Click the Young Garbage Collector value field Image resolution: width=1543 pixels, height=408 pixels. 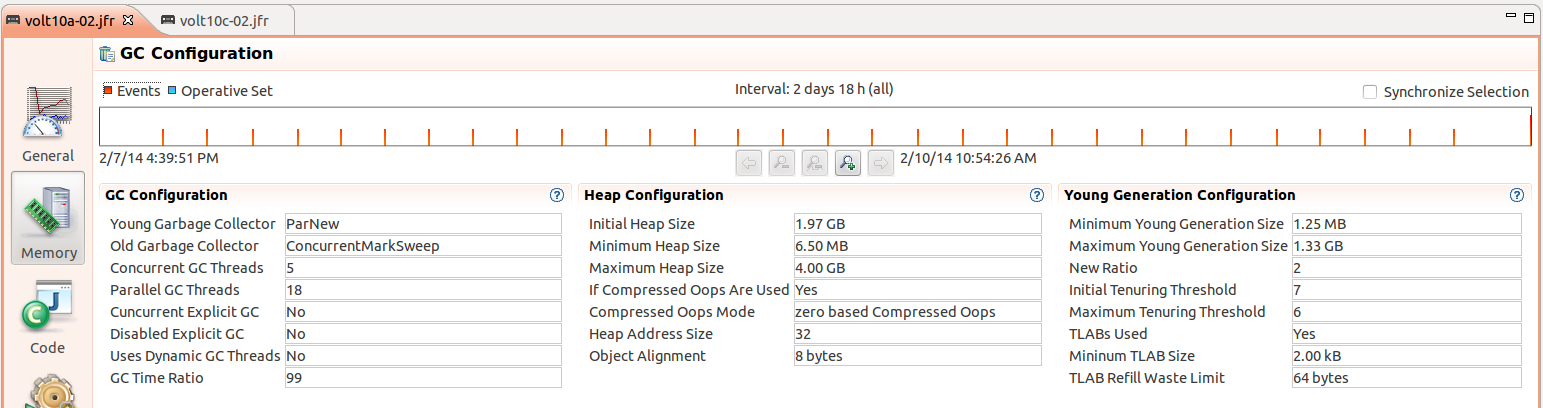click(423, 224)
